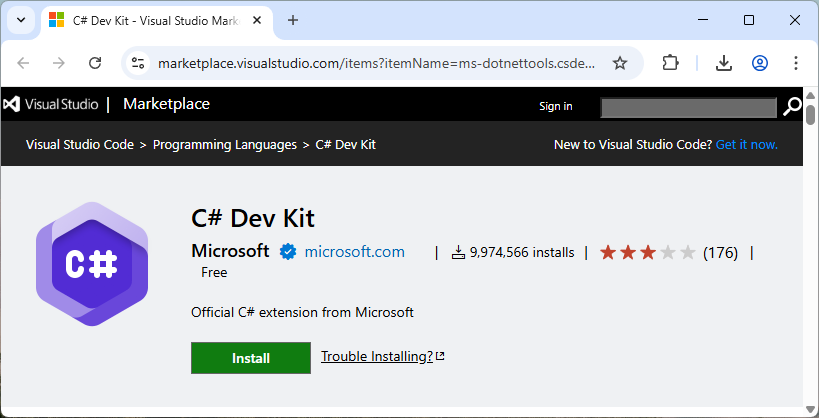Click the Official C# extension description
Screen dimensions: 819x418
click(x=302, y=312)
